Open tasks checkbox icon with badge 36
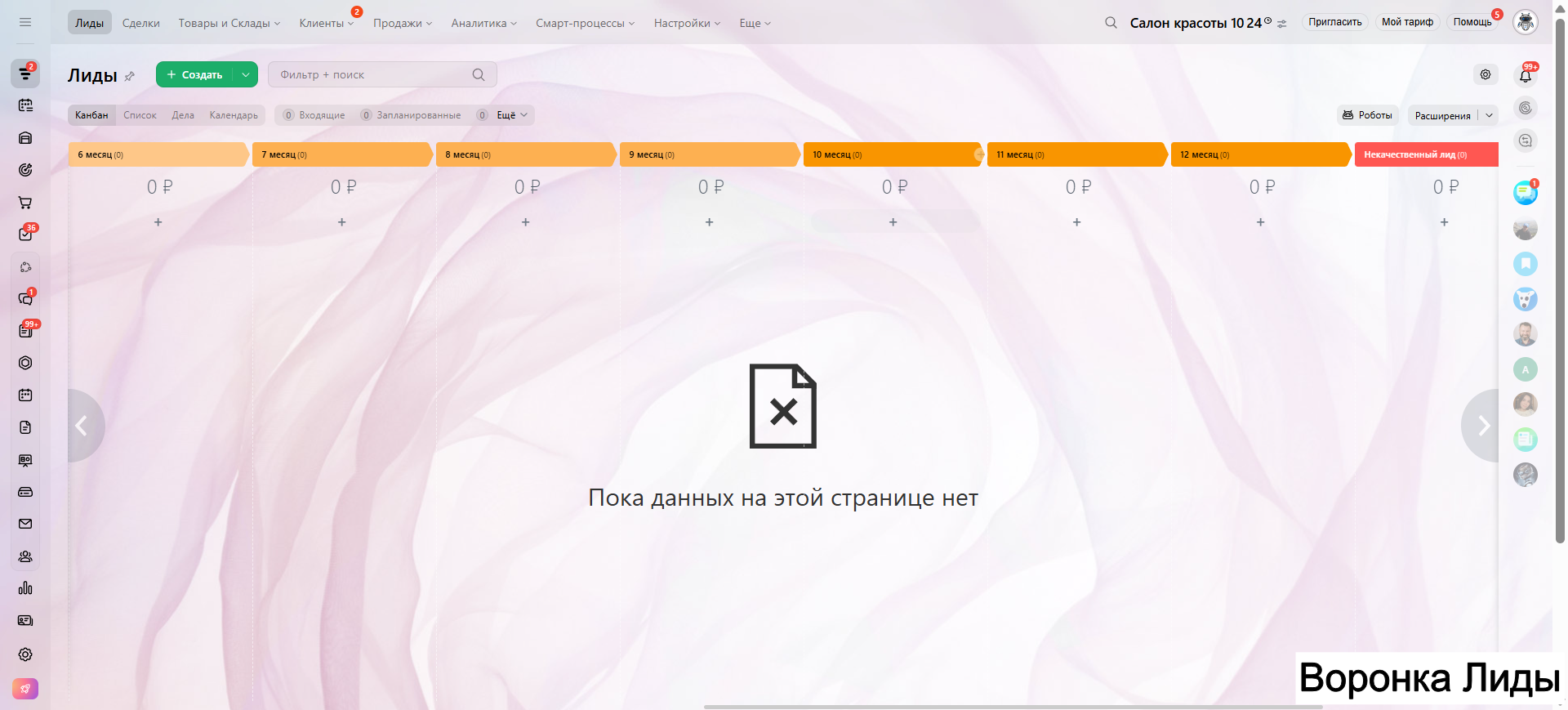 pos(25,234)
